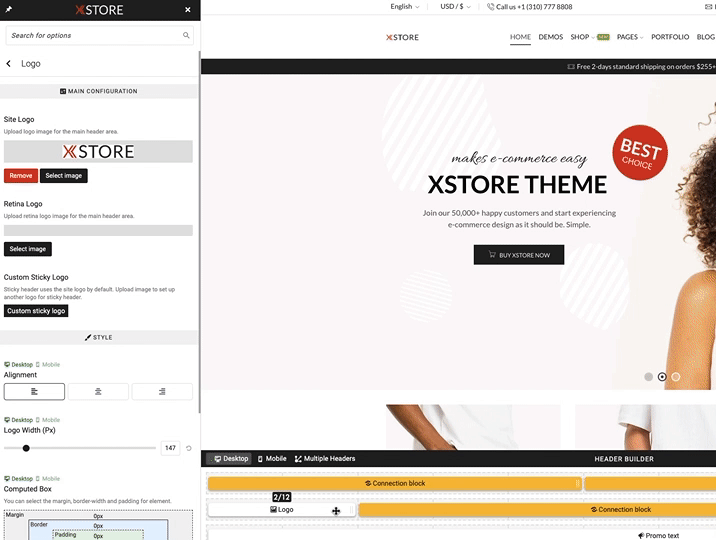Image resolution: width=716 pixels, height=540 pixels.
Task: Set logo alignment to left
Action: pyautogui.click(x=34, y=392)
